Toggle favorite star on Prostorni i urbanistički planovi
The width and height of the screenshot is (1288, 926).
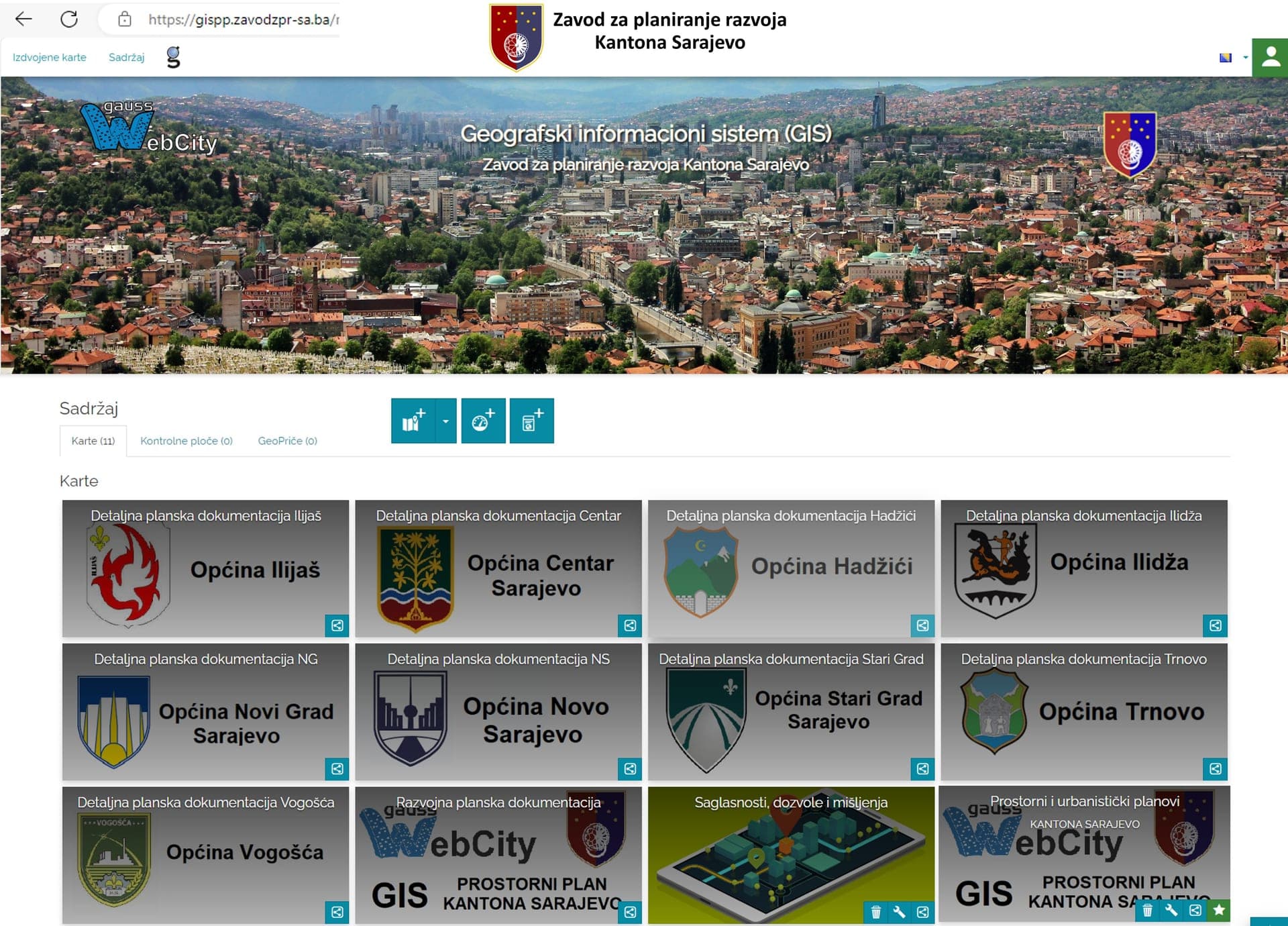coord(1219,911)
